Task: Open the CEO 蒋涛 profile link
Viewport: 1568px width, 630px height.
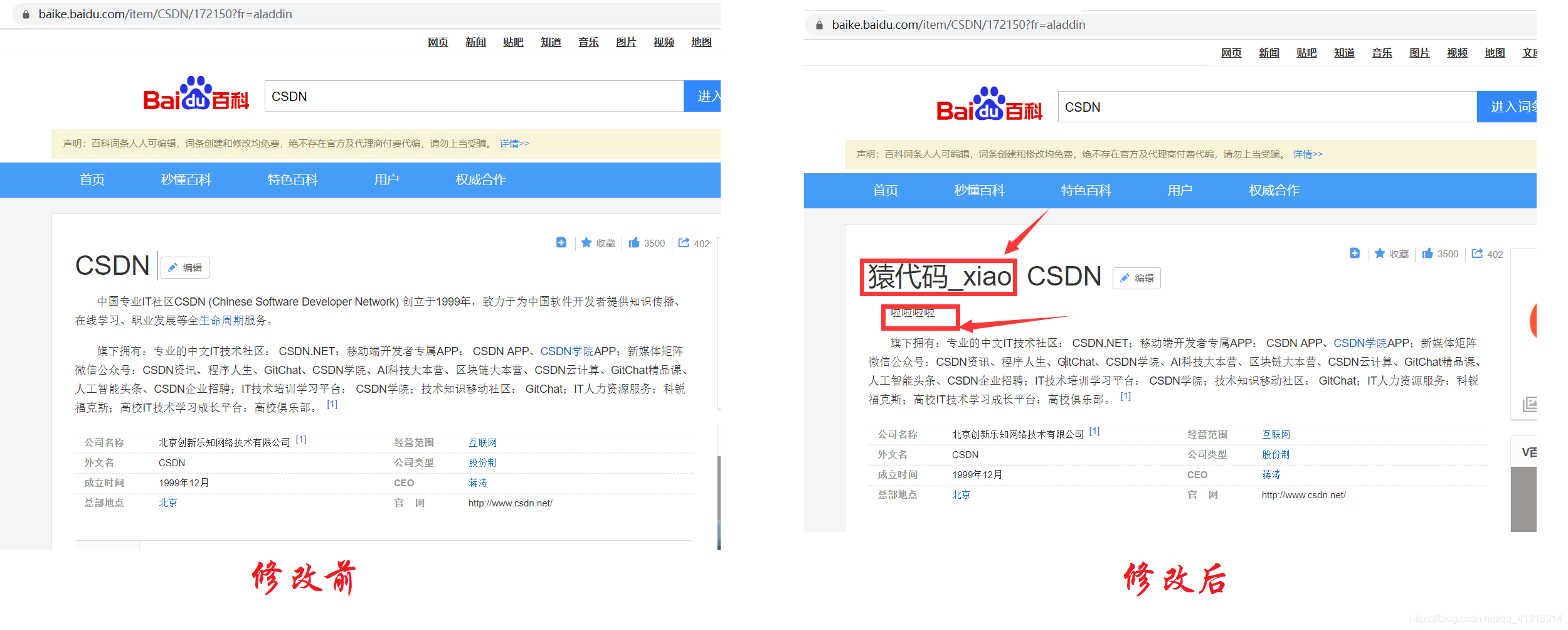Action: pos(478,483)
